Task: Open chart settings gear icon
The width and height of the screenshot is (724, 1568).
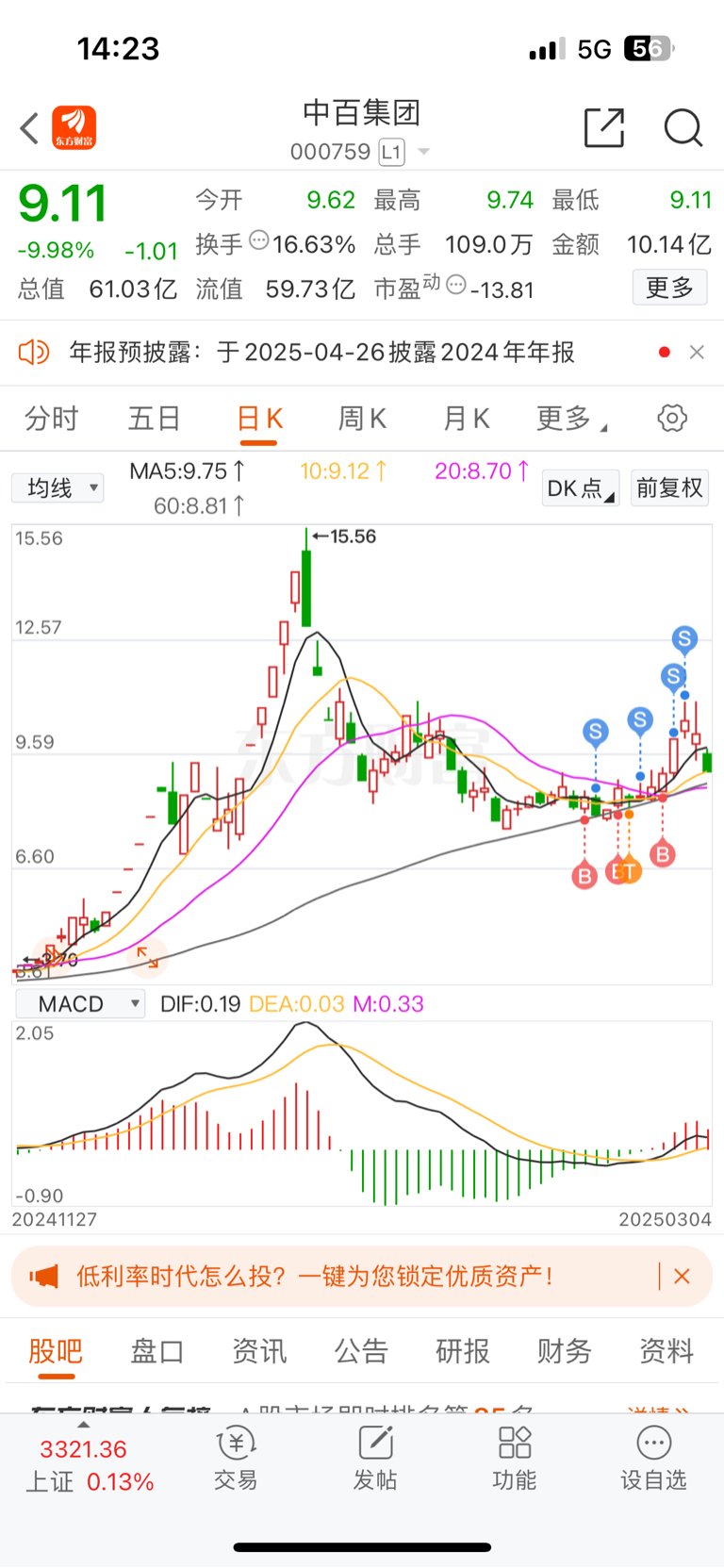Action: tap(672, 418)
